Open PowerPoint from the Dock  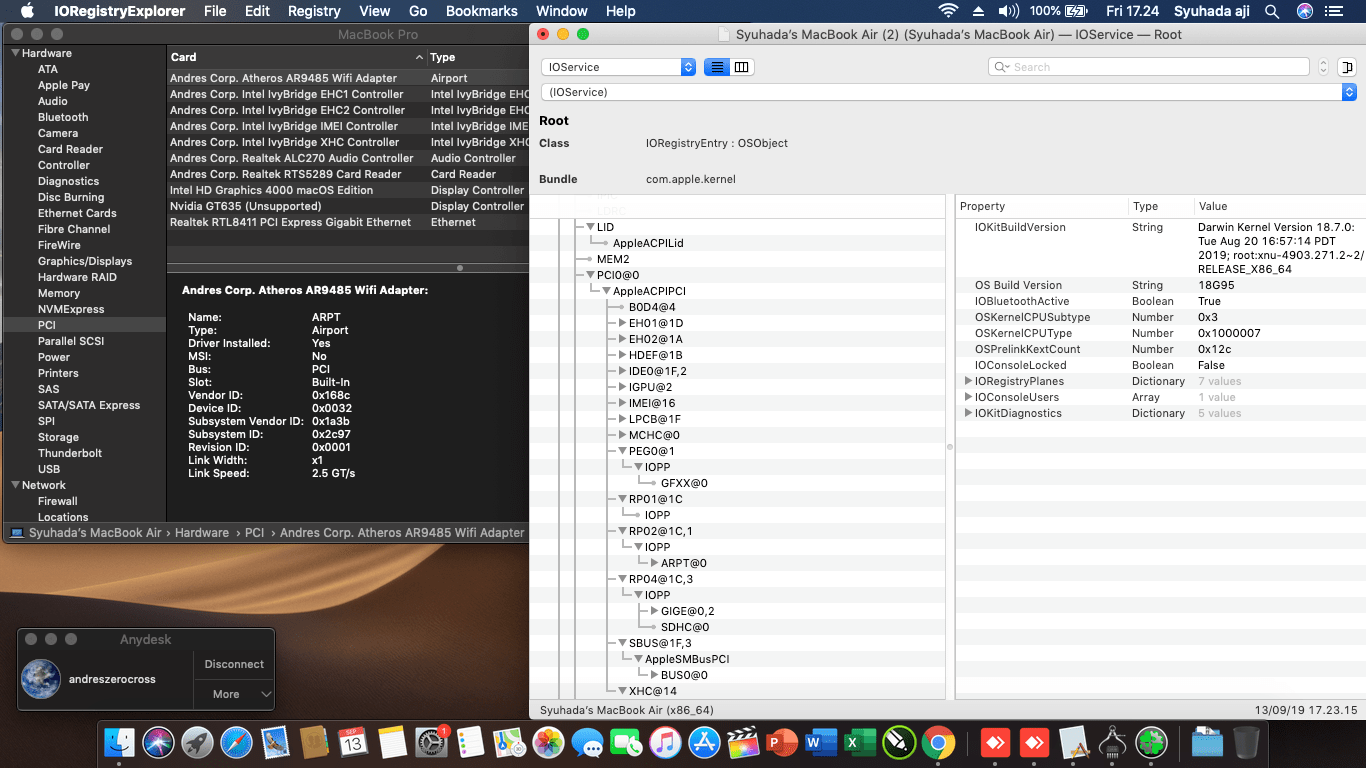(782, 743)
